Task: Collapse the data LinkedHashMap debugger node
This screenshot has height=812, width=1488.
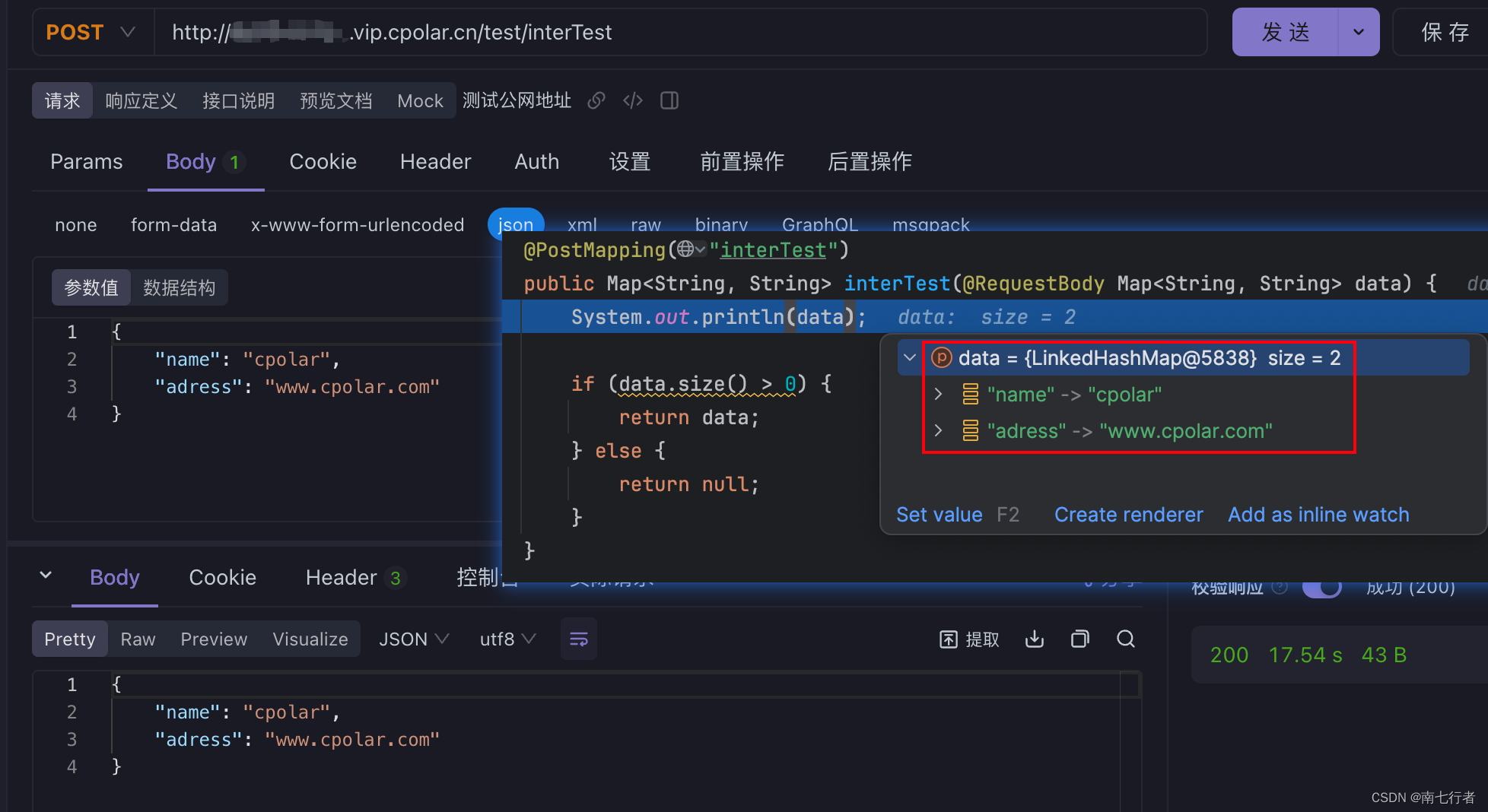Action: [x=909, y=357]
